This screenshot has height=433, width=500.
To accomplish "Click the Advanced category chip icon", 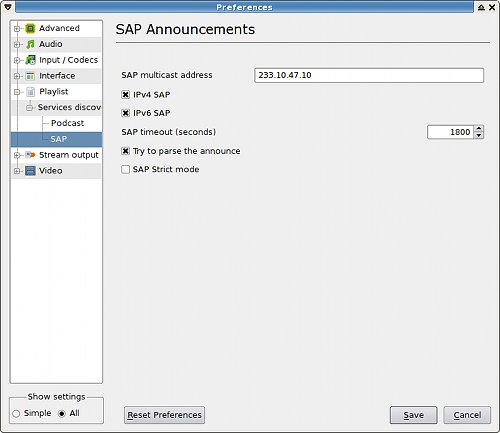I will 30,29.
